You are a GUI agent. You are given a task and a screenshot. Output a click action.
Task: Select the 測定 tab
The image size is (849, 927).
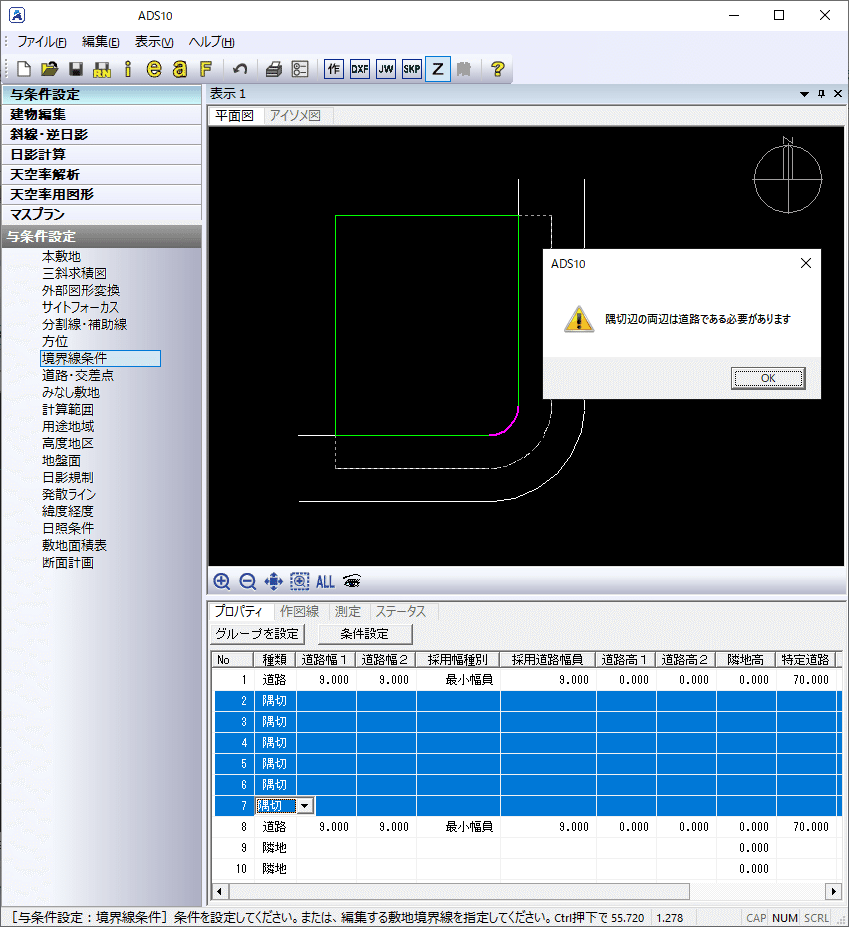[x=348, y=611]
